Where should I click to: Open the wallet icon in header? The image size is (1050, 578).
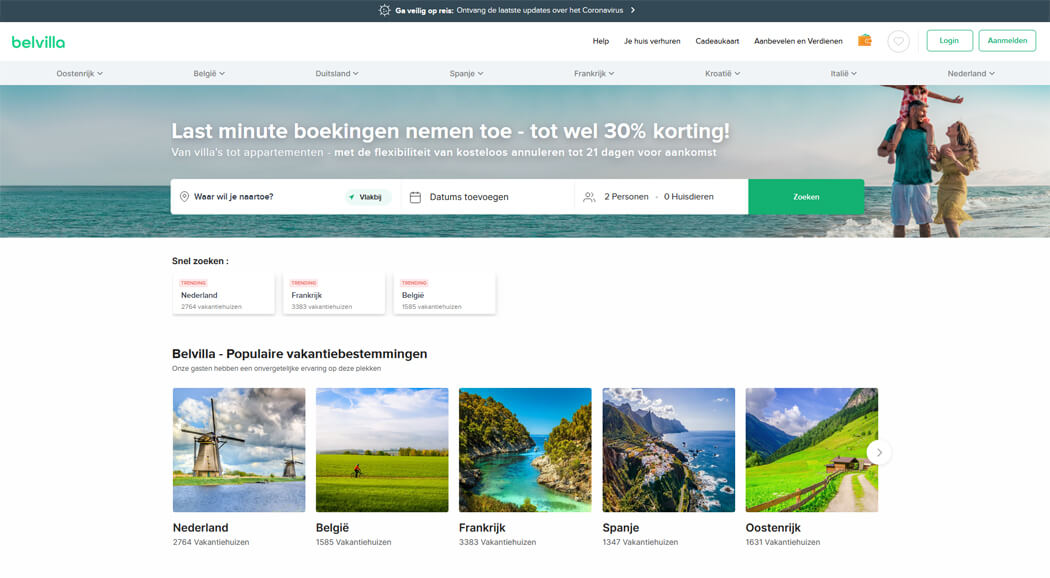pos(865,40)
